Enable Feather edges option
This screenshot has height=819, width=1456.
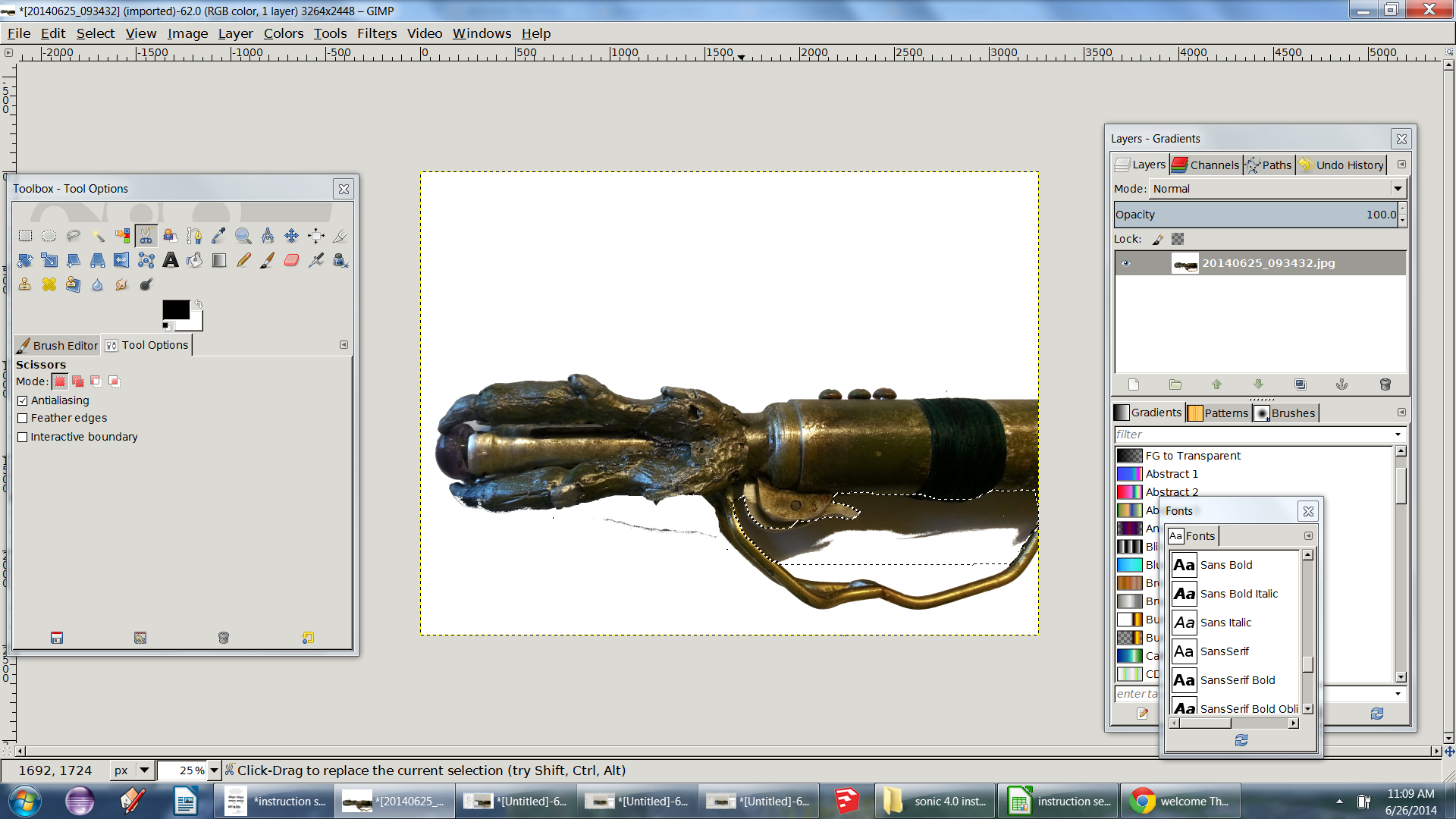click(23, 418)
